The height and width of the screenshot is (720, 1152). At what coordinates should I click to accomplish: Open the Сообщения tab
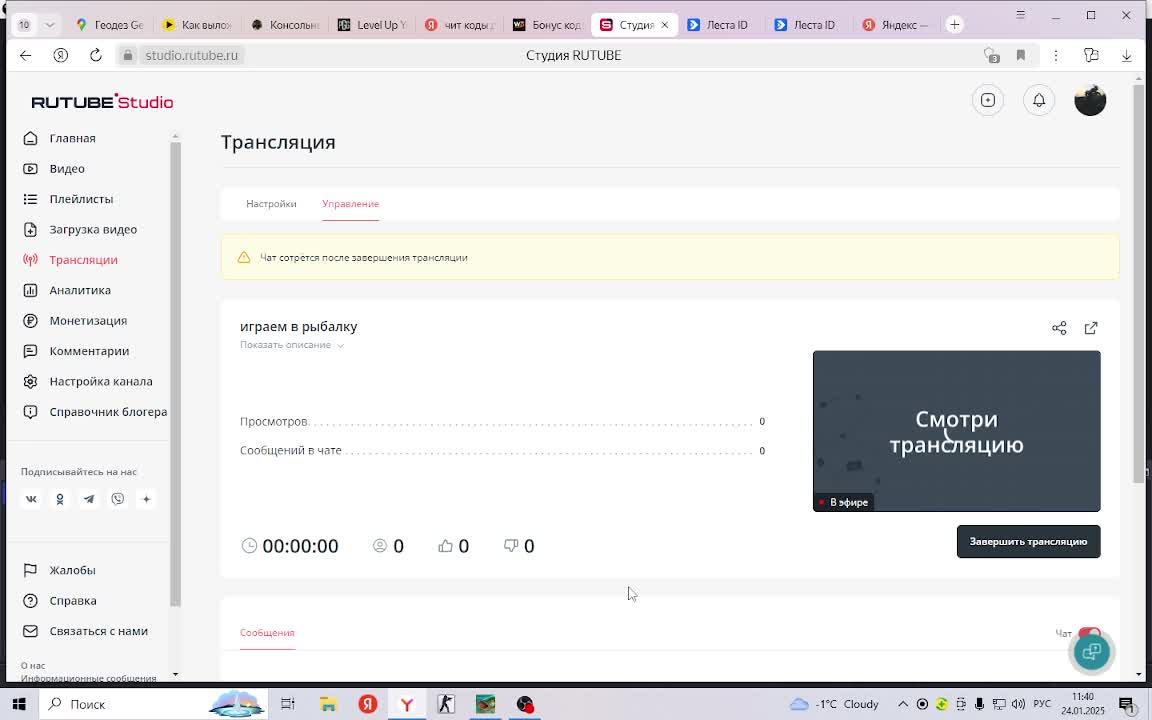(267, 633)
